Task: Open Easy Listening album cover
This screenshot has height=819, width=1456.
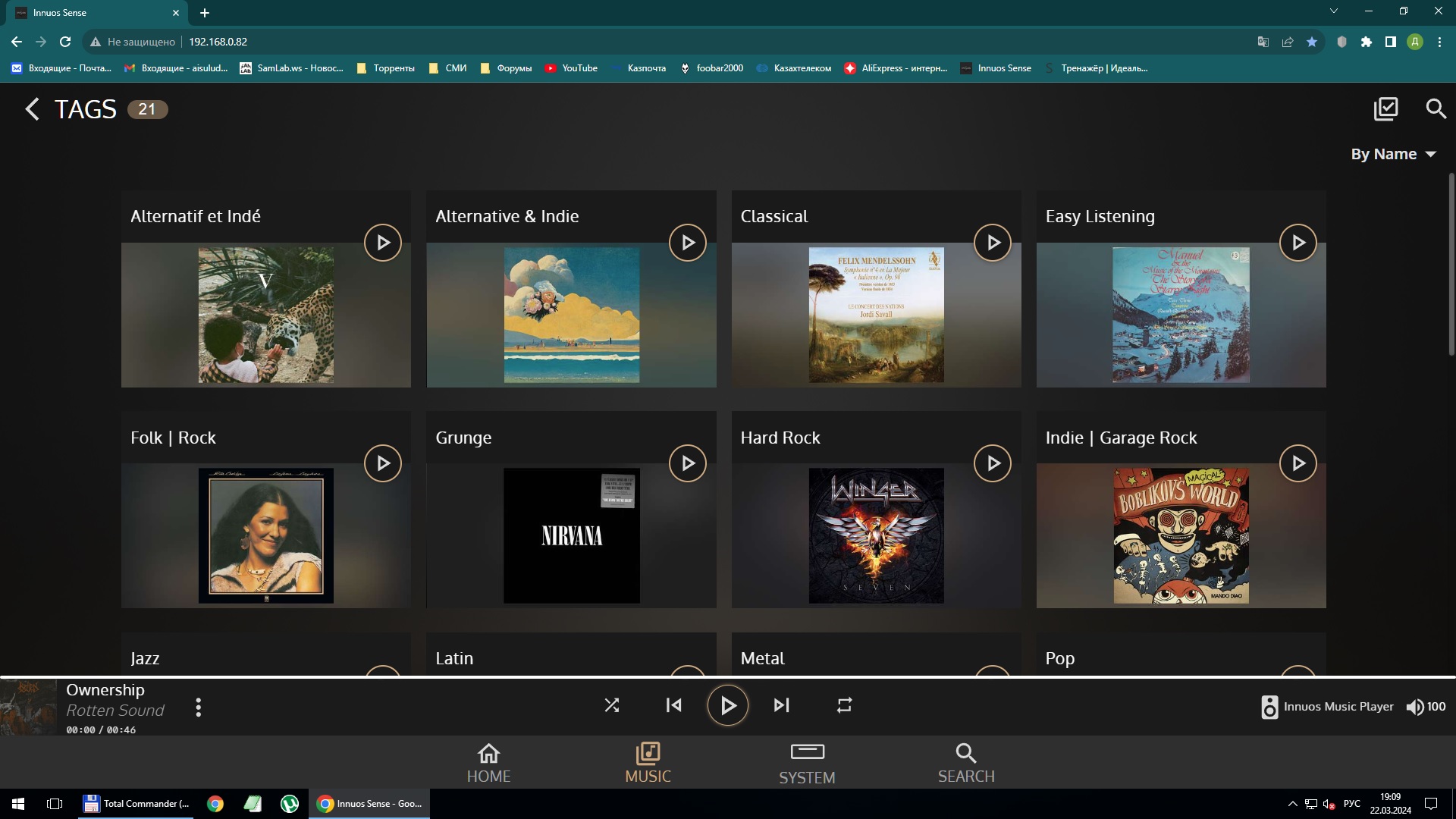Action: tap(1181, 315)
